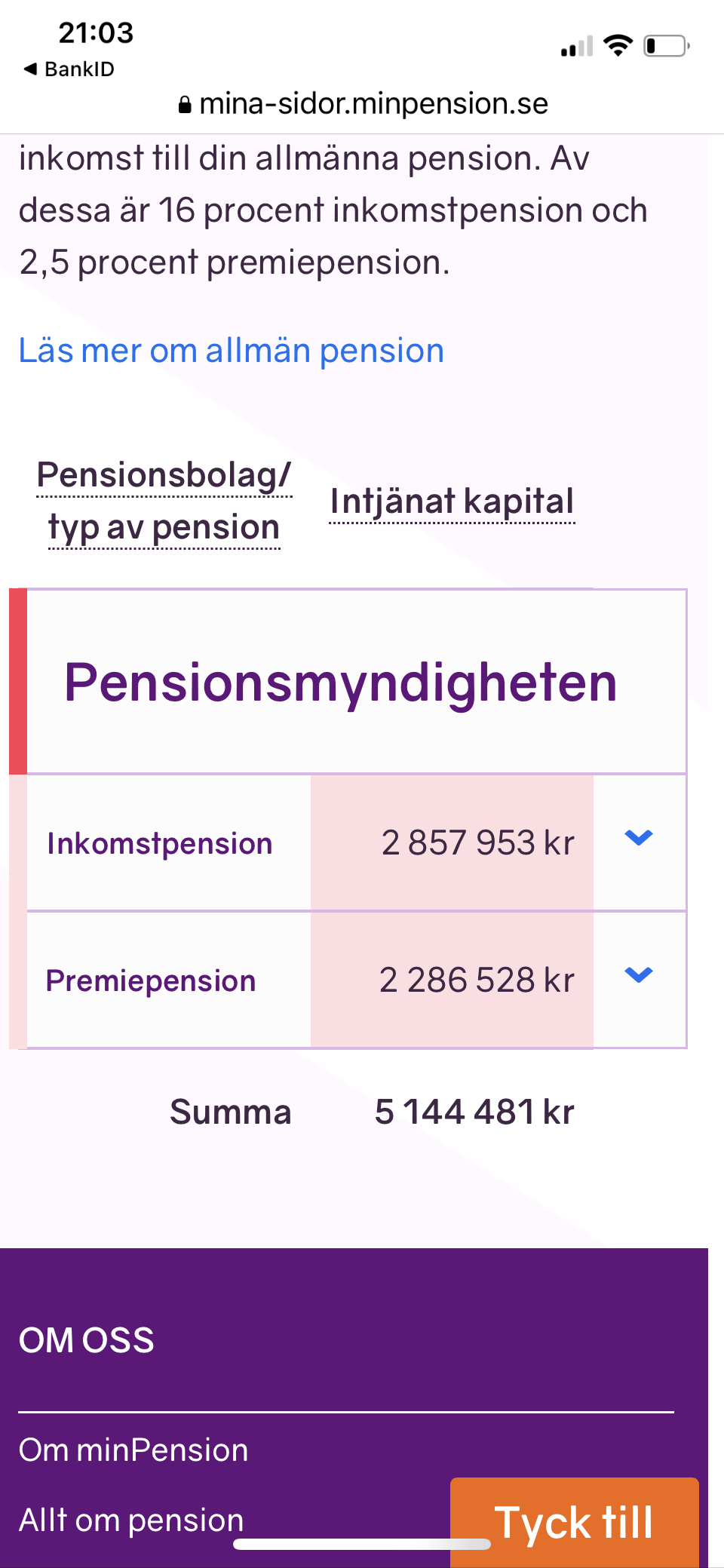Image resolution: width=724 pixels, height=1568 pixels.
Task: Tap the cellular signal strength icon
Action: point(575,47)
